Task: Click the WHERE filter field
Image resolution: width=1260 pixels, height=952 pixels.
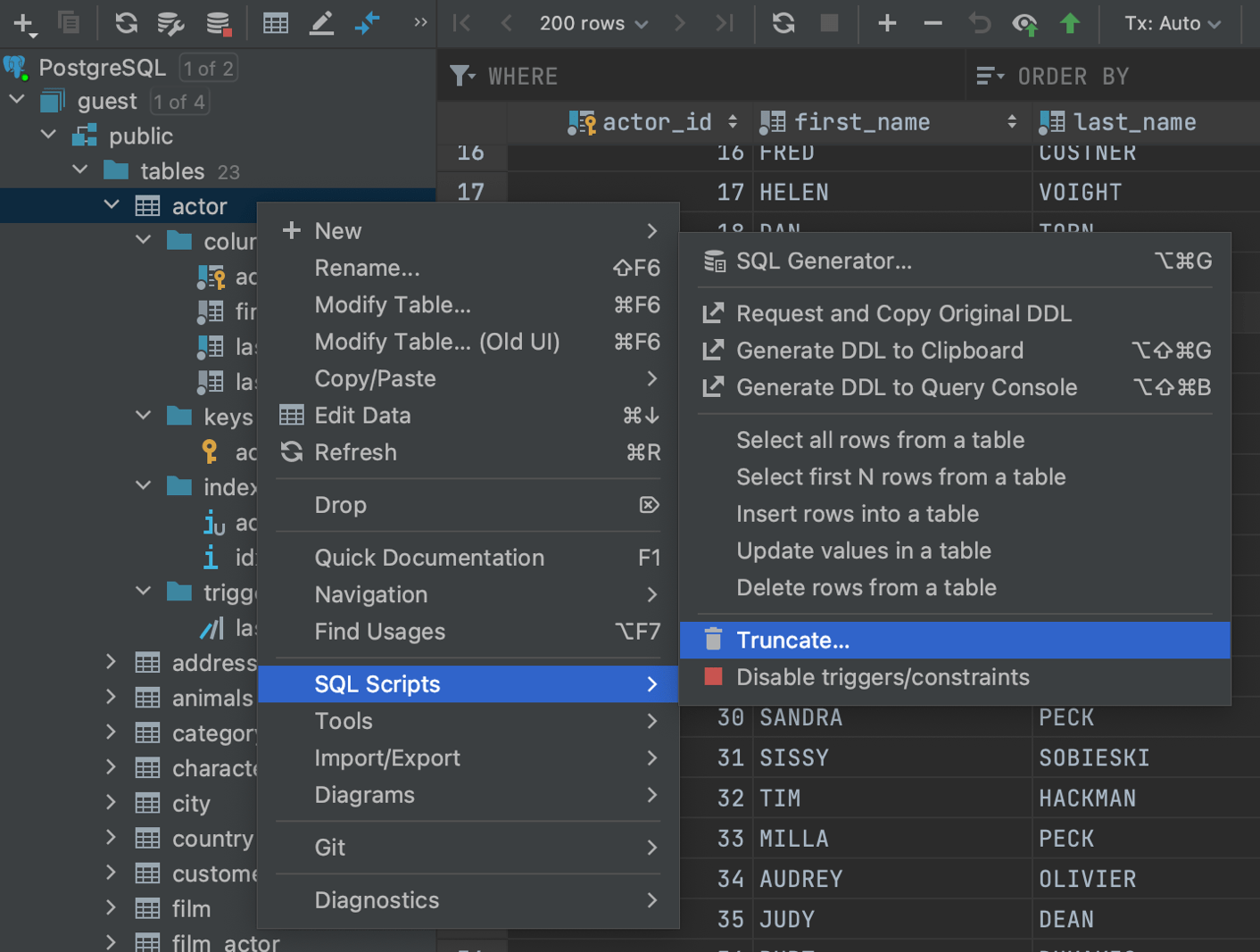Action: pyautogui.click(x=625, y=76)
